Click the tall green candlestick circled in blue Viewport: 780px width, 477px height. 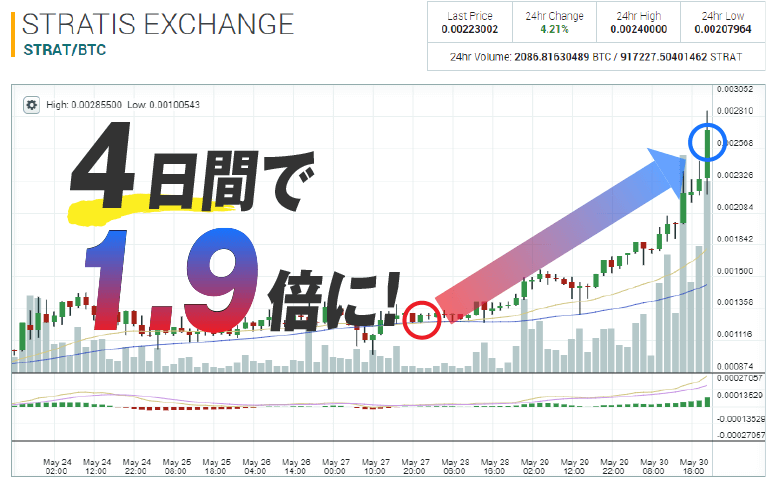707,154
